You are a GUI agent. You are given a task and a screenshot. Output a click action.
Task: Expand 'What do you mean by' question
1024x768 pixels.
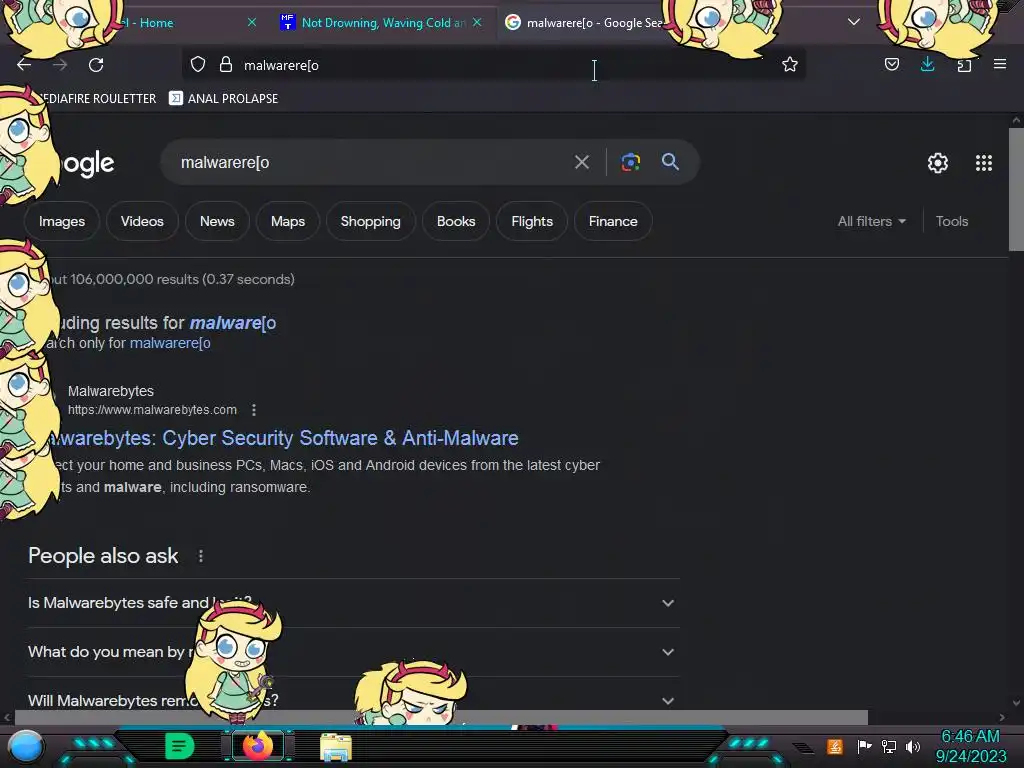353,652
